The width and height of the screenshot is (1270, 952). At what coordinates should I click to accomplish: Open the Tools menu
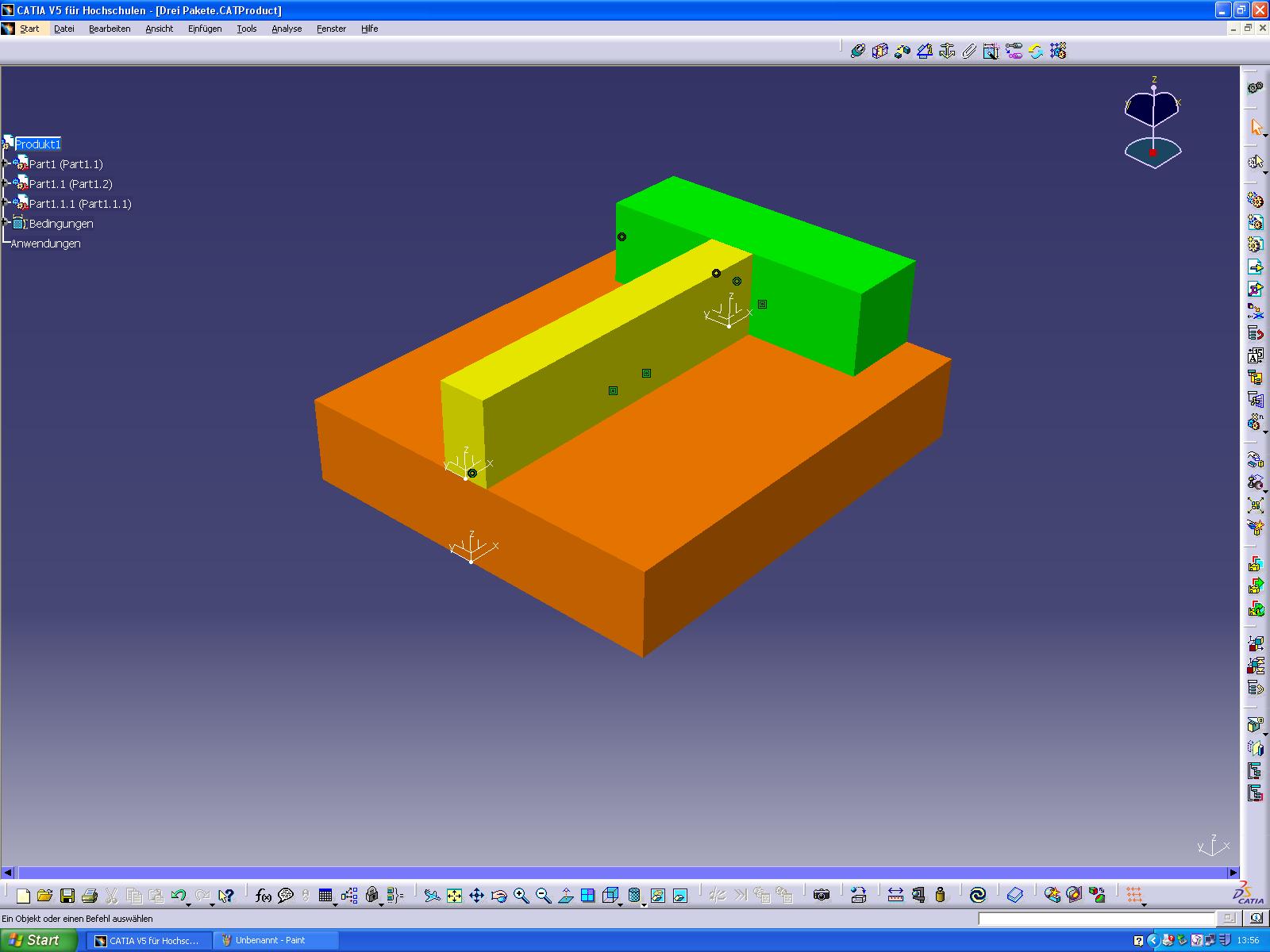[x=247, y=29]
